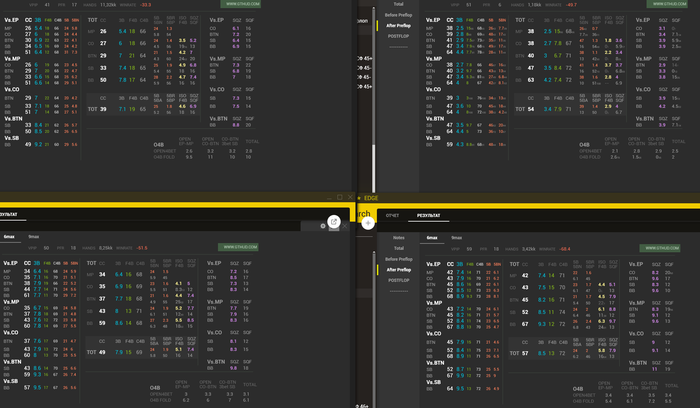Image resolution: width=700 pixels, height=408 pixels.
Task: Click the TOT value 57 in bottom-right window
Action: 525,353
